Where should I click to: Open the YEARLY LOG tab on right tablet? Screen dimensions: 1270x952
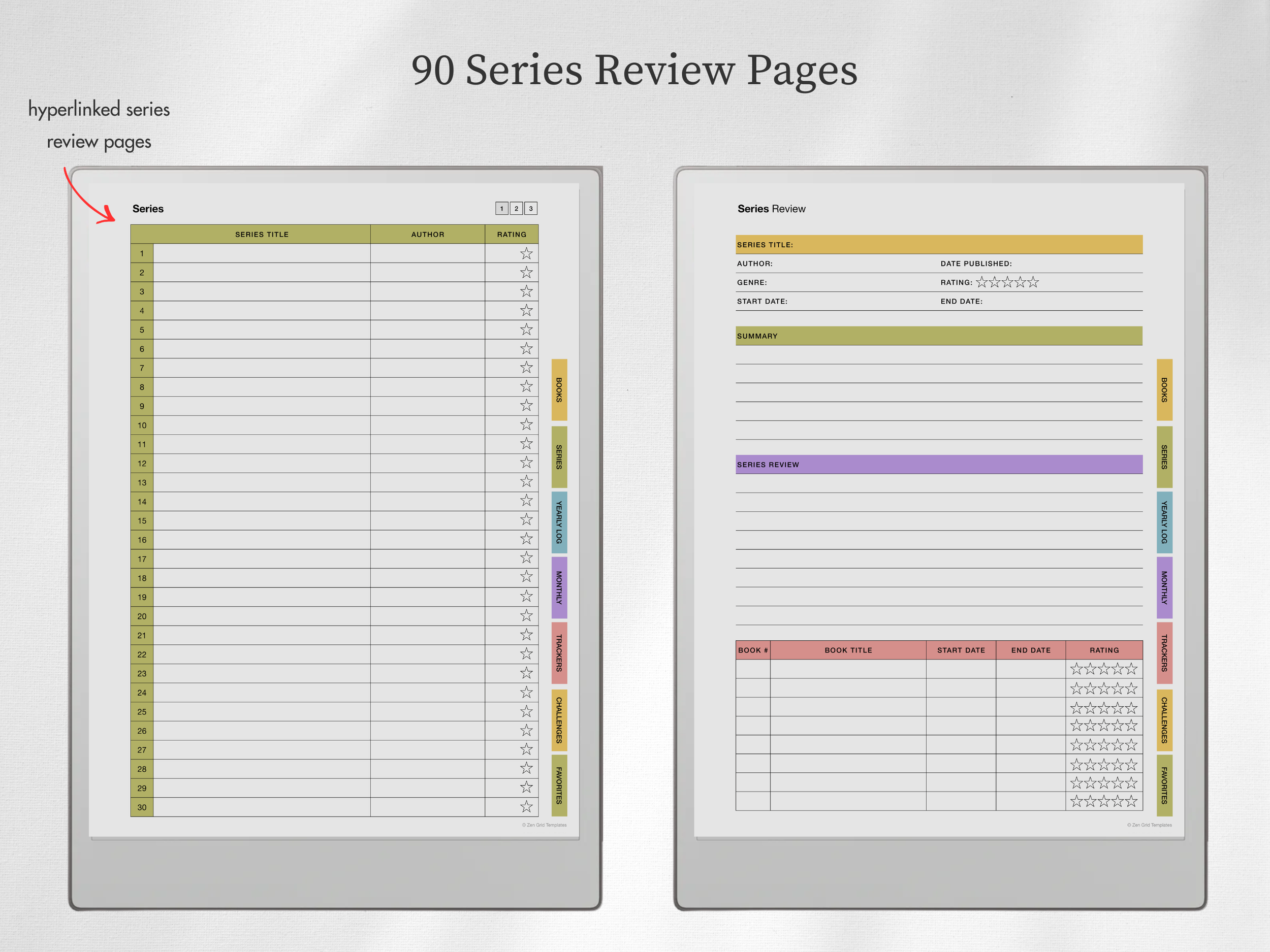click(1164, 522)
